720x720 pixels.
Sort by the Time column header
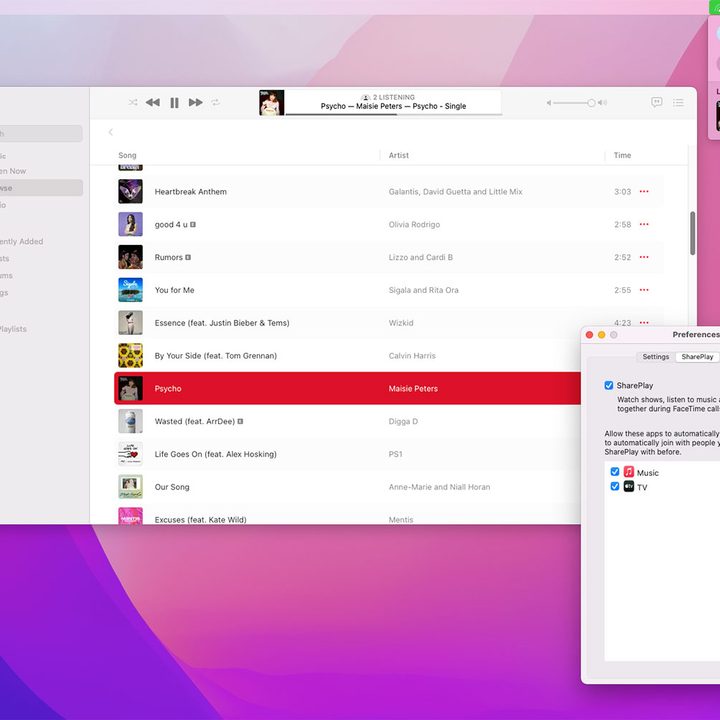[x=622, y=155]
